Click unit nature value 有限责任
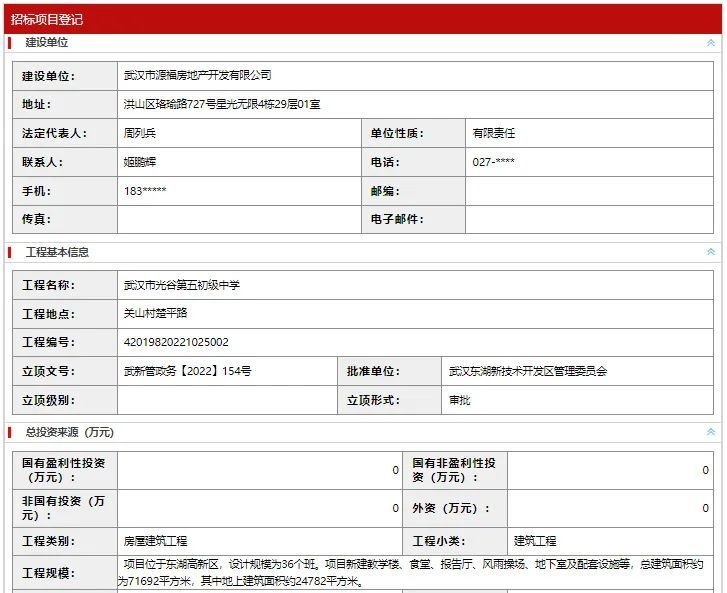Screen dimensions: 727x593 pyautogui.click(x=494, y=134)
